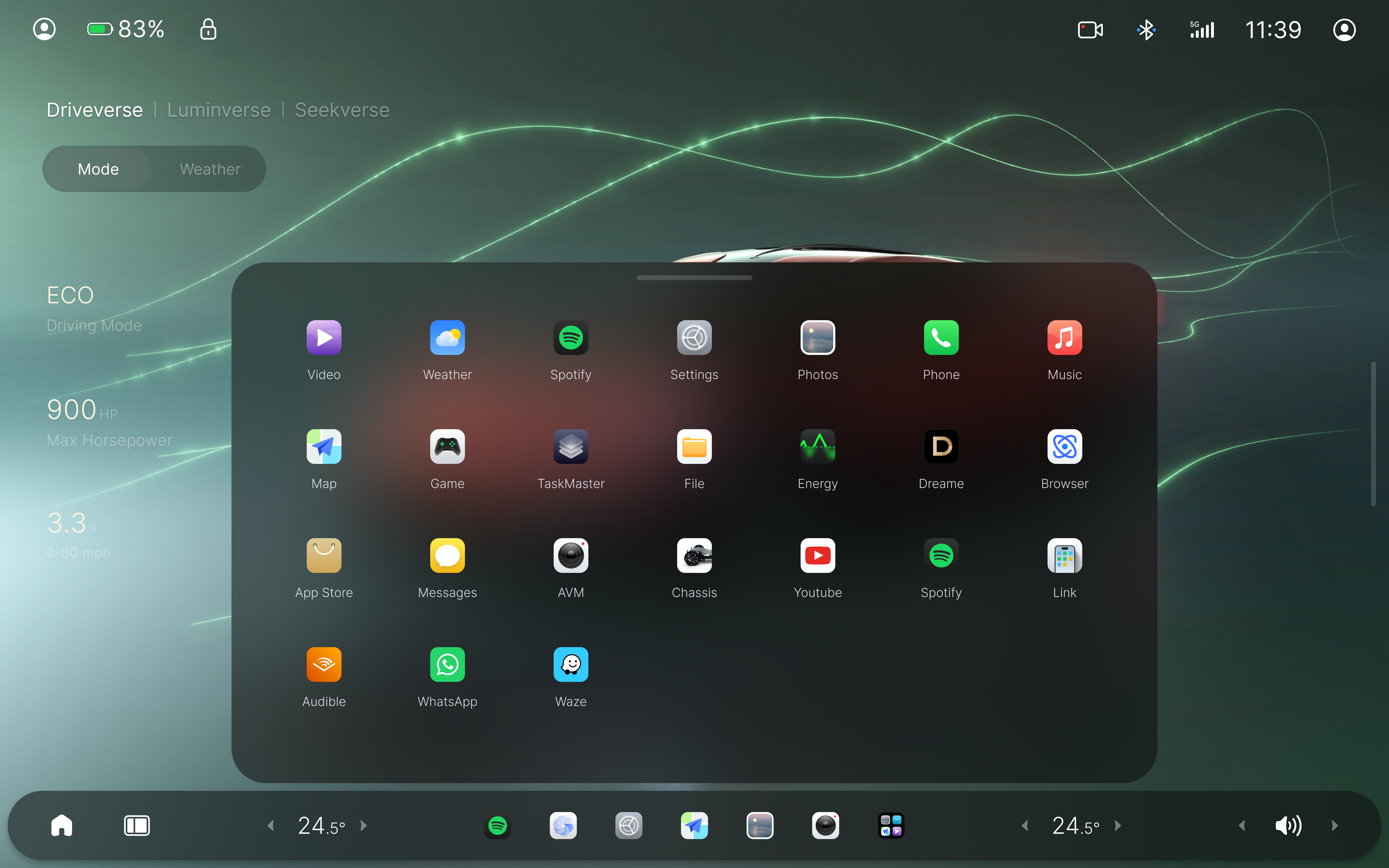Open the Map app in grid
1389x868 pixels.
coord(324,447)
